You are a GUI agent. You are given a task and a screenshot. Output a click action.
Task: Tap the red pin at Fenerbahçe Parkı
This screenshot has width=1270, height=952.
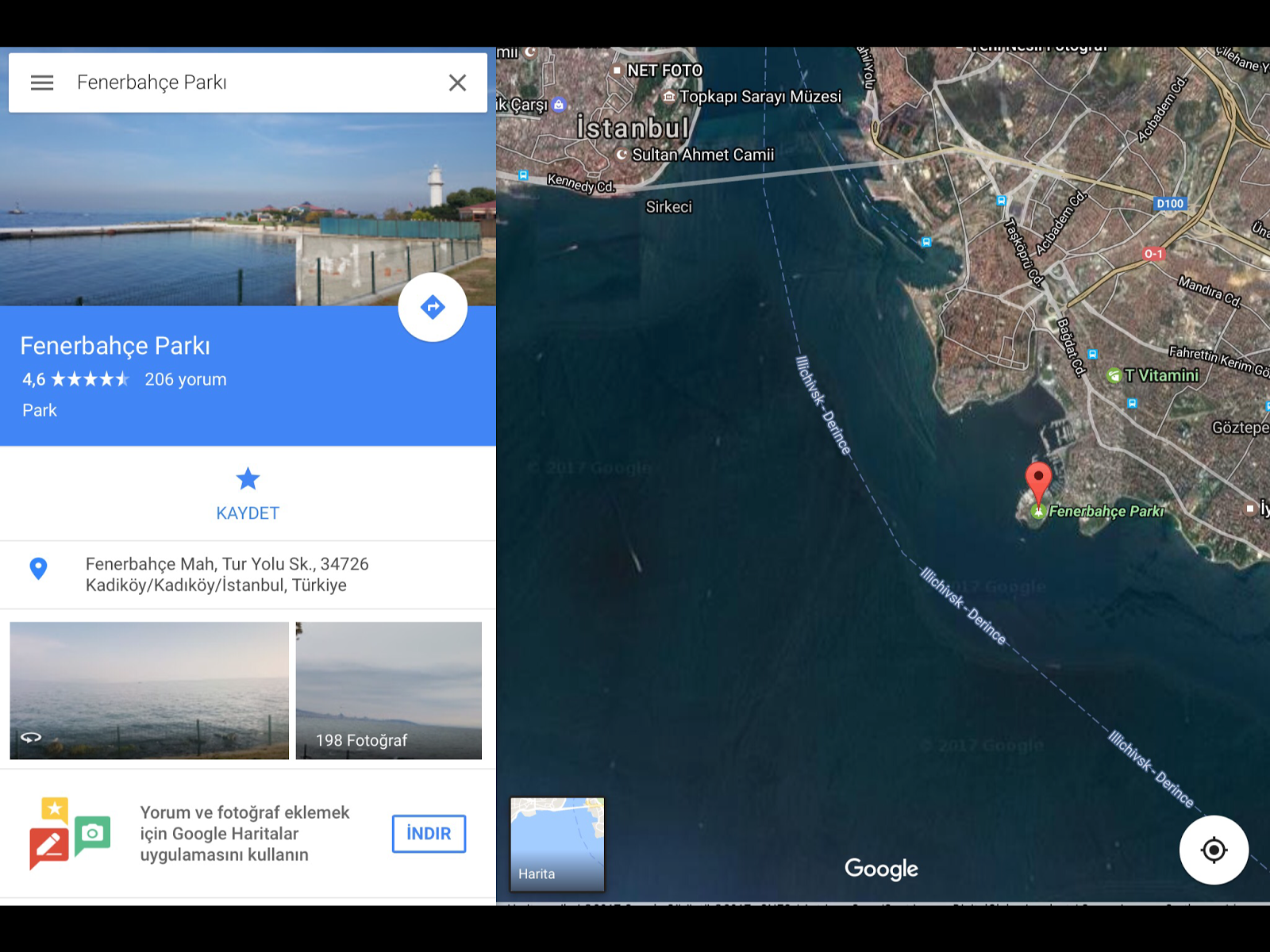(x=1038, y=484)
